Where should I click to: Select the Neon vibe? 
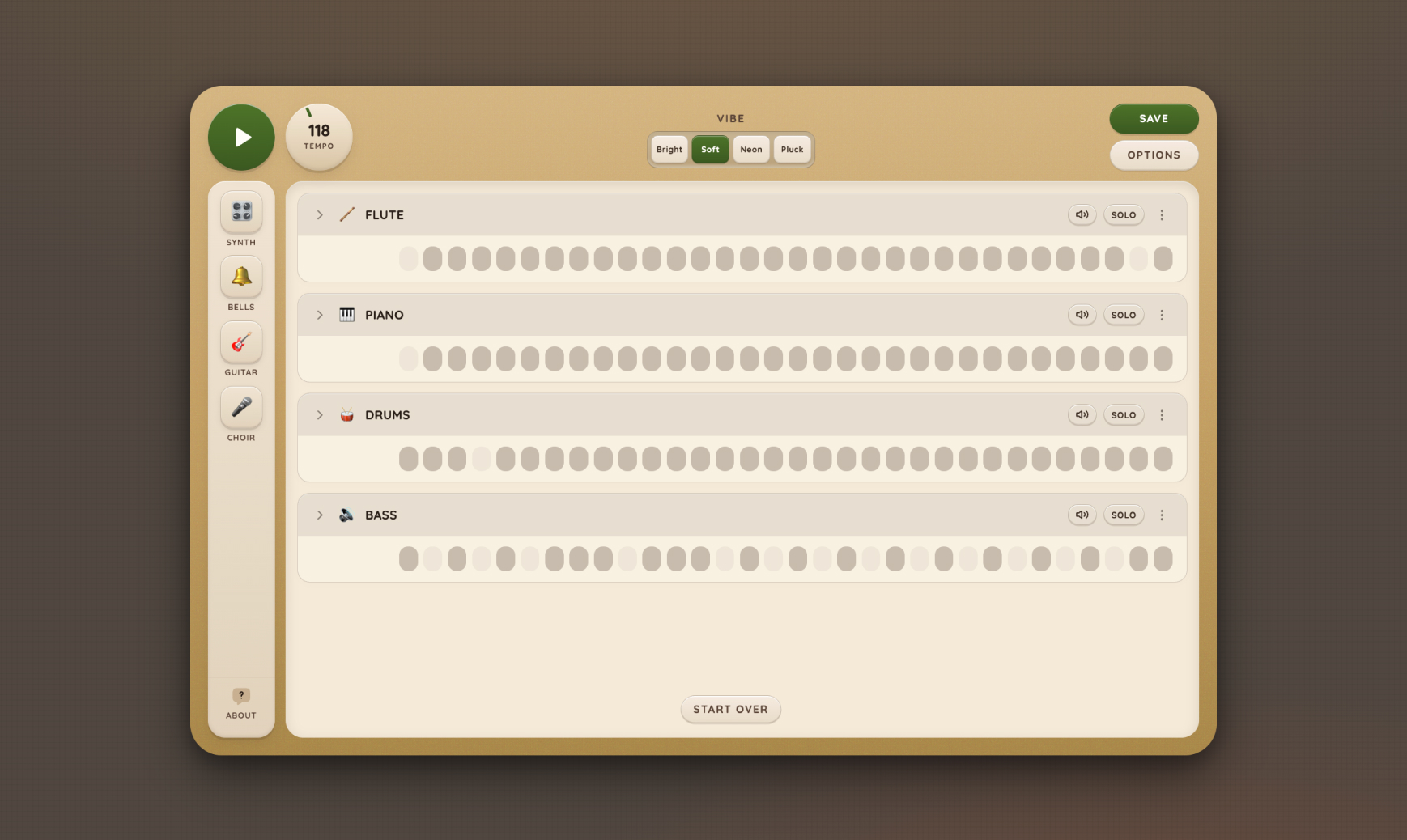(x=751, y=150)
